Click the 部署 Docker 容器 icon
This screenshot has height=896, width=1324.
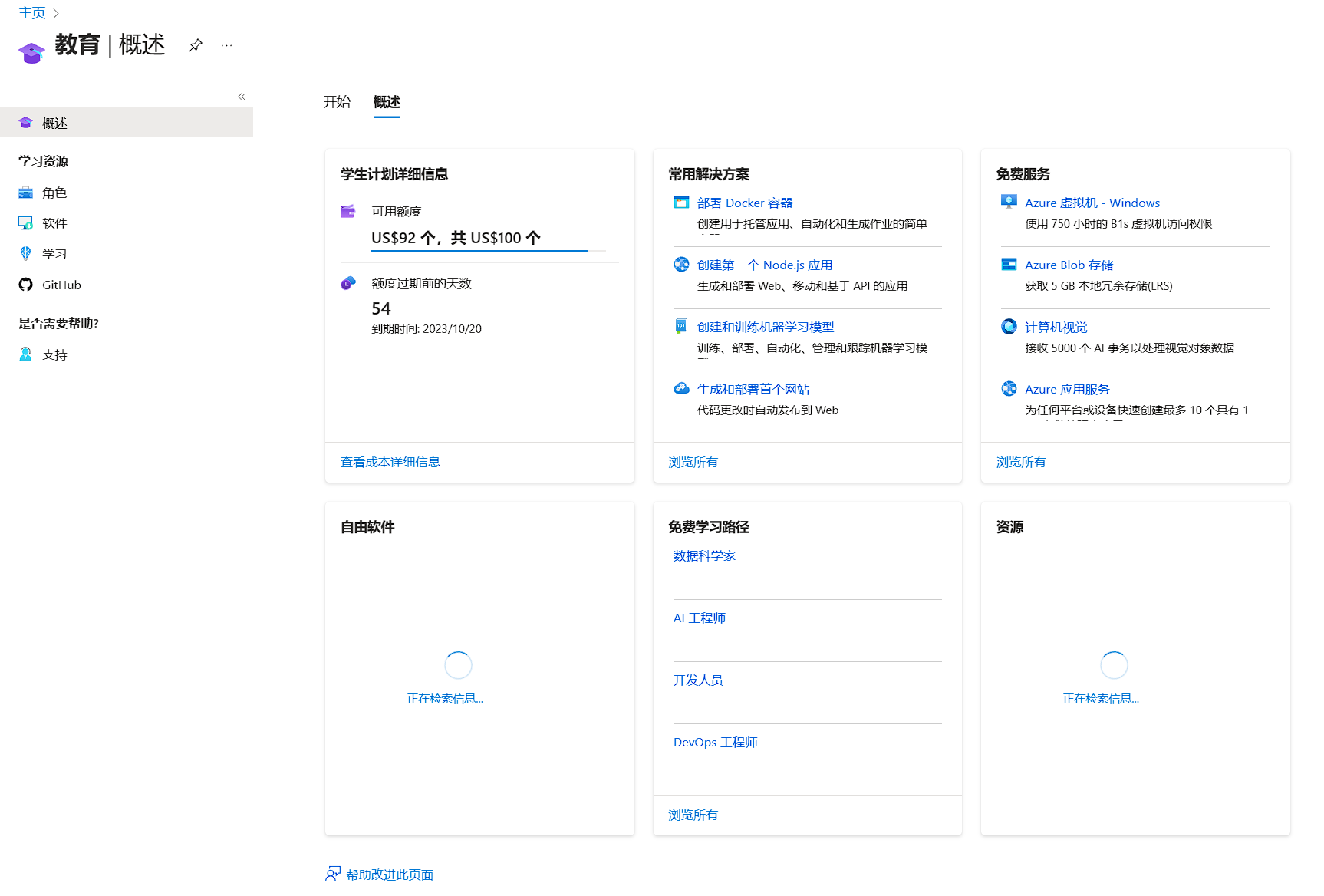pyautogui.click(x=681, y=203)
